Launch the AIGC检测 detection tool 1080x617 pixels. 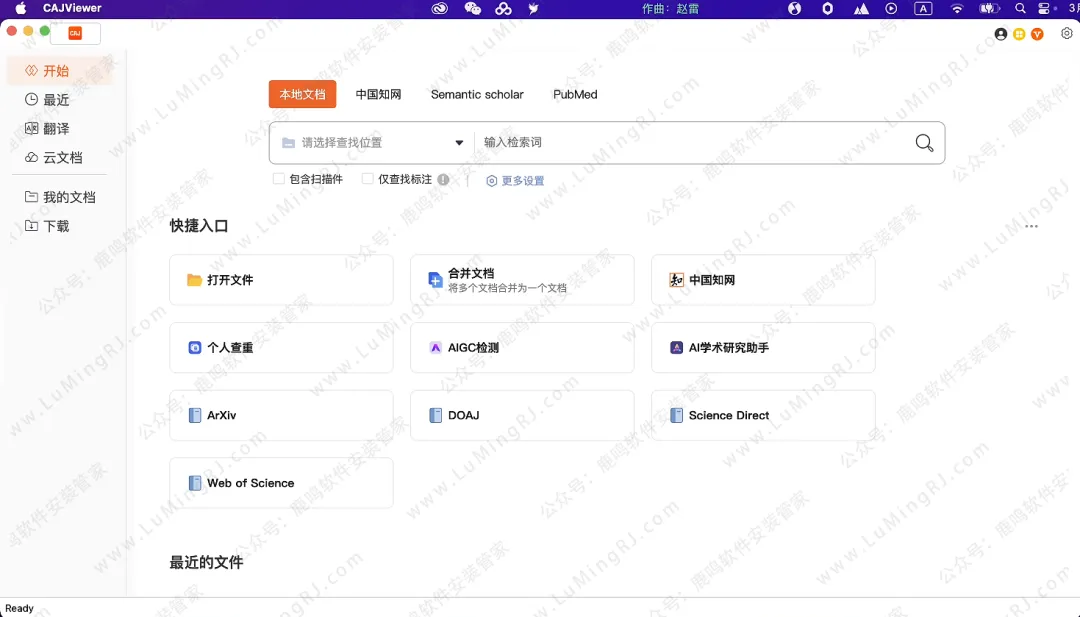click(522, 347)
